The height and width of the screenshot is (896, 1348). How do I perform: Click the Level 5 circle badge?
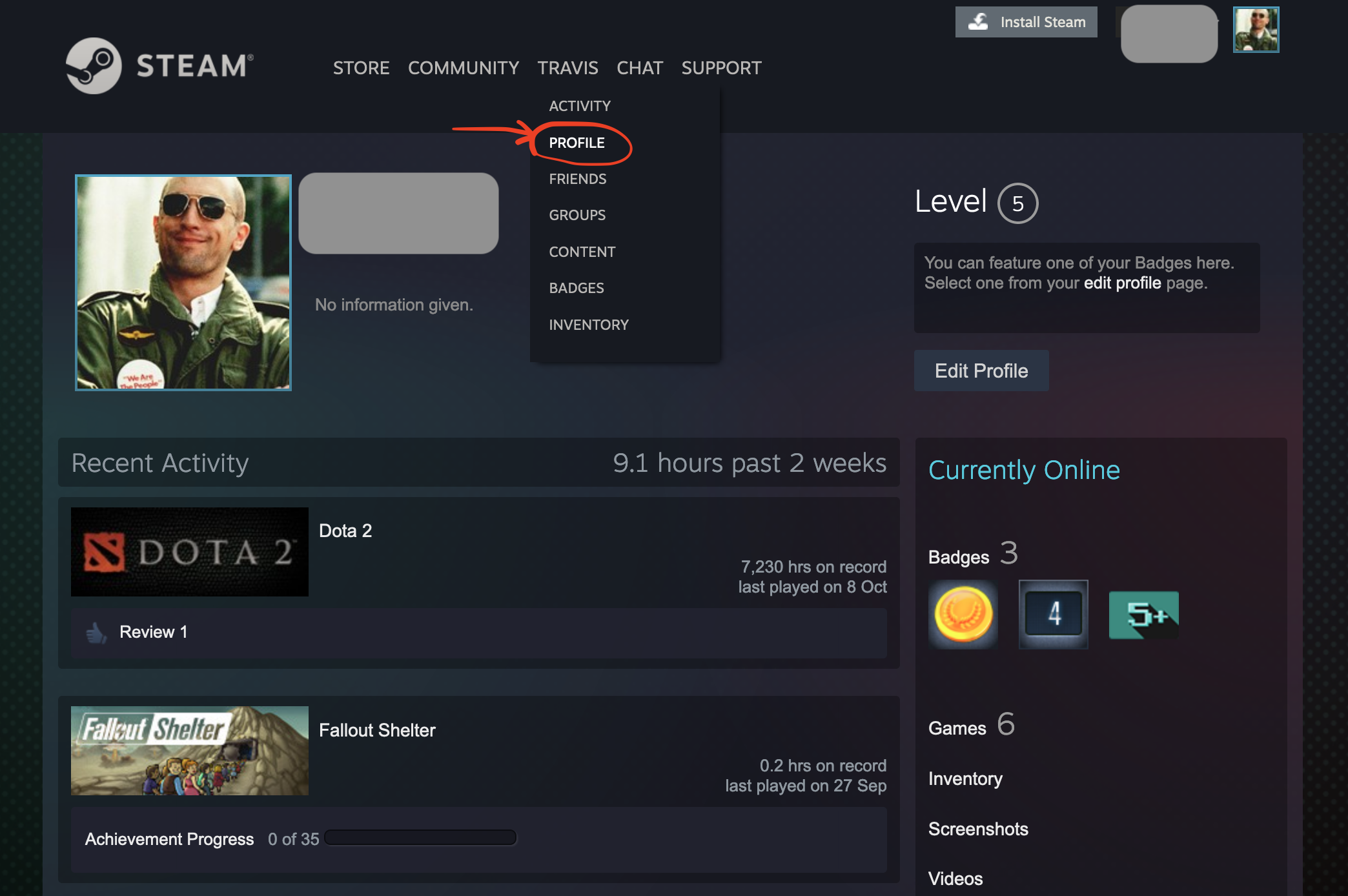coord(1017,203)
